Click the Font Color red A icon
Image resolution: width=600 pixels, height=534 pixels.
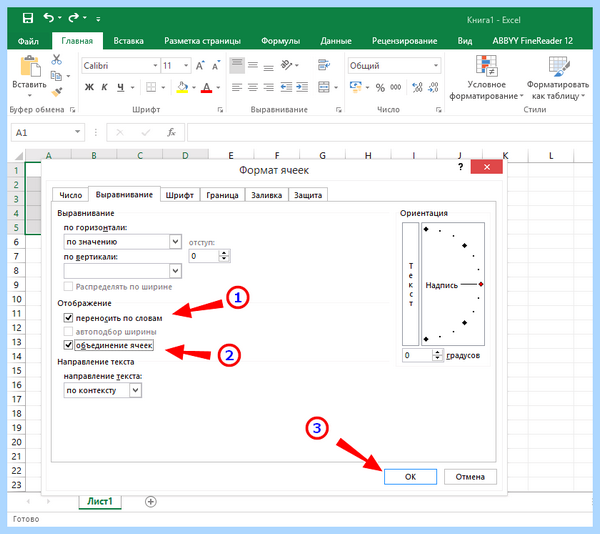207,87
